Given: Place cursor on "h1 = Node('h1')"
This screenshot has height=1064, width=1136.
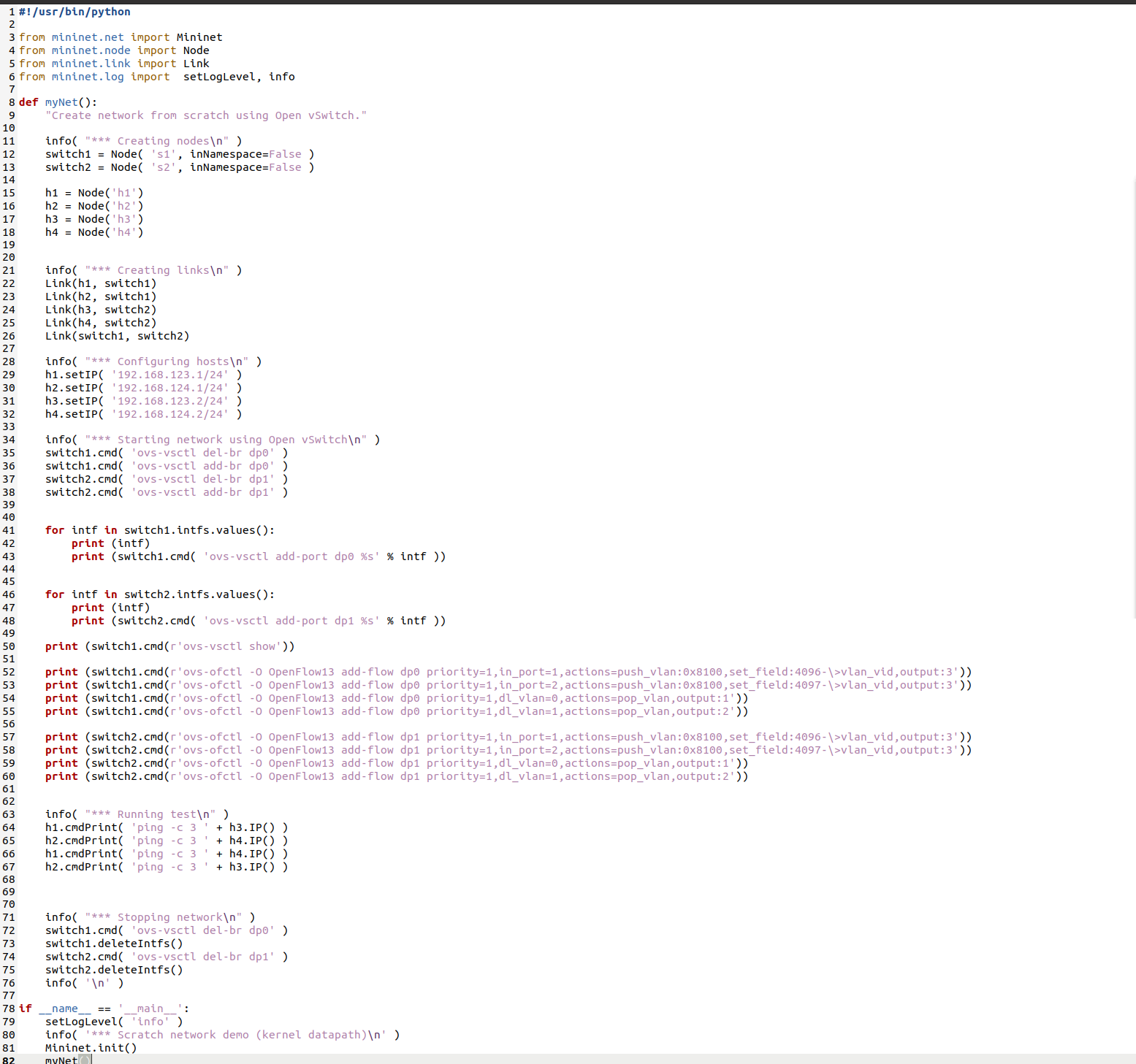Looking at the screenshot, I should coord(94,193).
